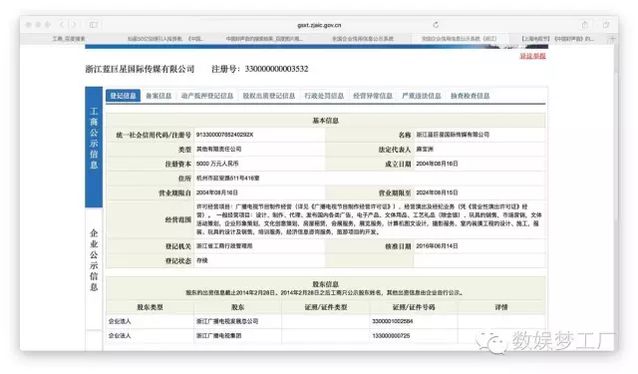Show all tabs with the tab overview icon

606,25
